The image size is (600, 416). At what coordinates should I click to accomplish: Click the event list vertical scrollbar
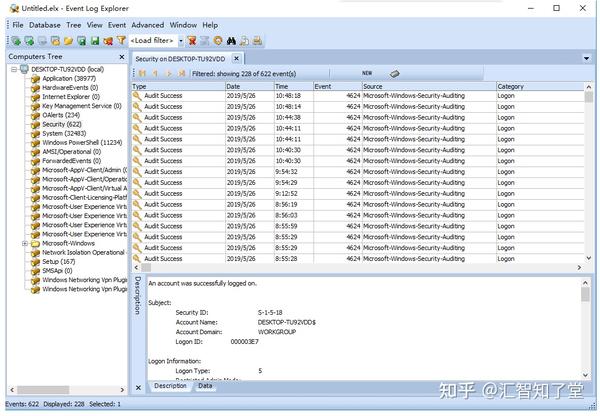point(589,172)
